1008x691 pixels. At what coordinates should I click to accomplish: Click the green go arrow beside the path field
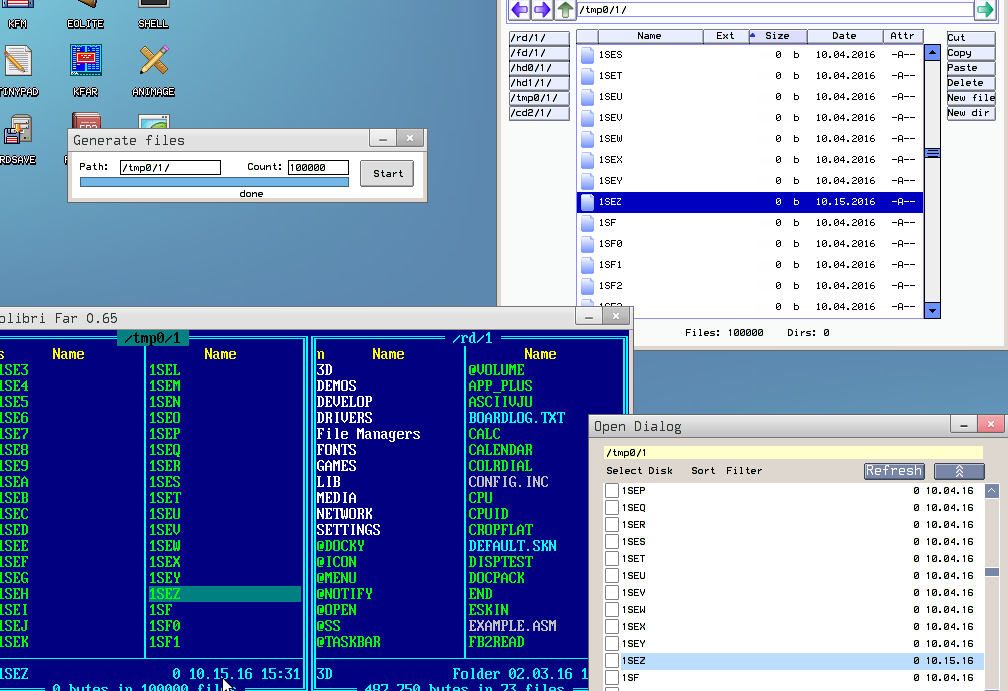(x=985, y=10)
